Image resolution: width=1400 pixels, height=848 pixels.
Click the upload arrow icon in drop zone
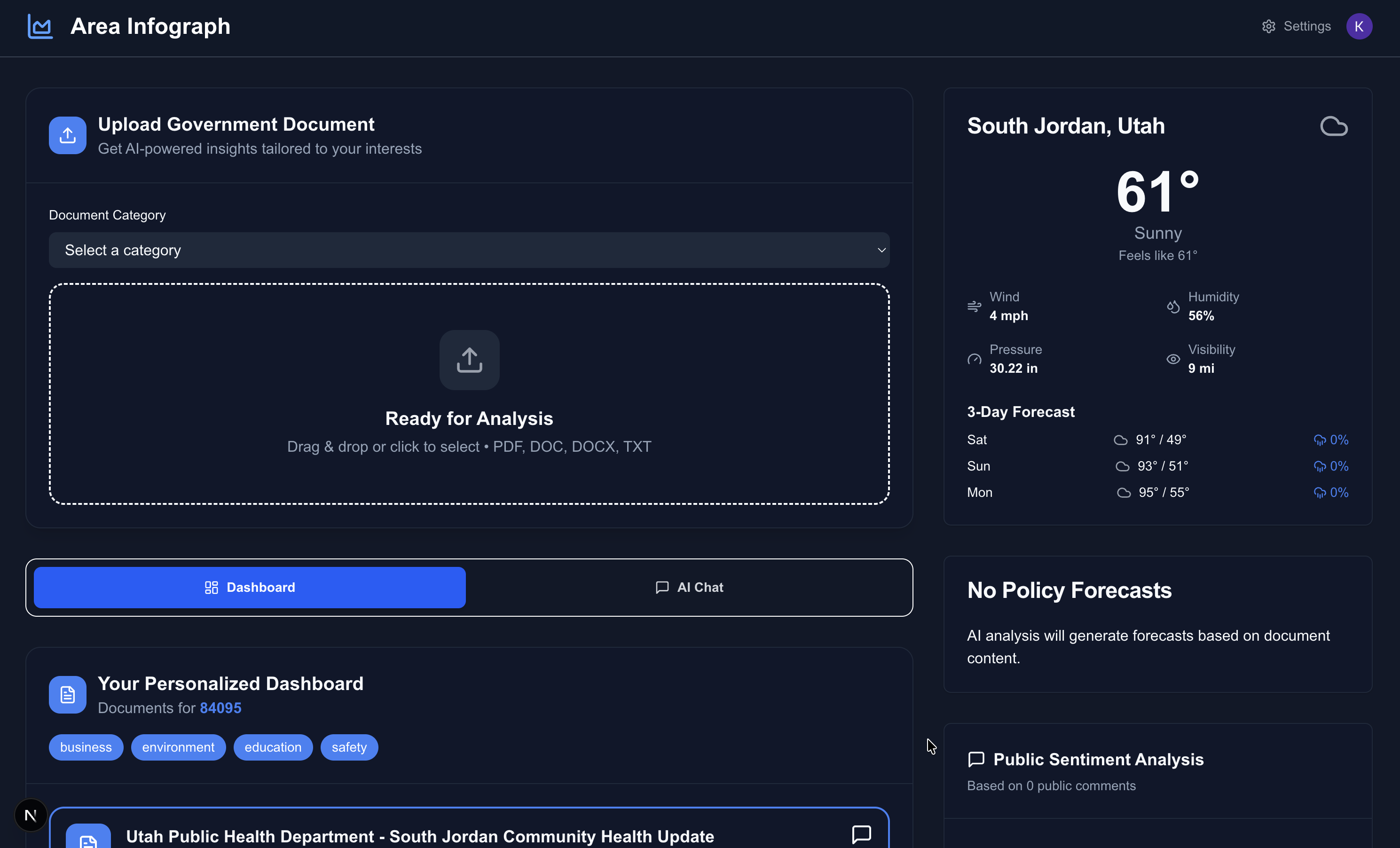click(469, 360)
